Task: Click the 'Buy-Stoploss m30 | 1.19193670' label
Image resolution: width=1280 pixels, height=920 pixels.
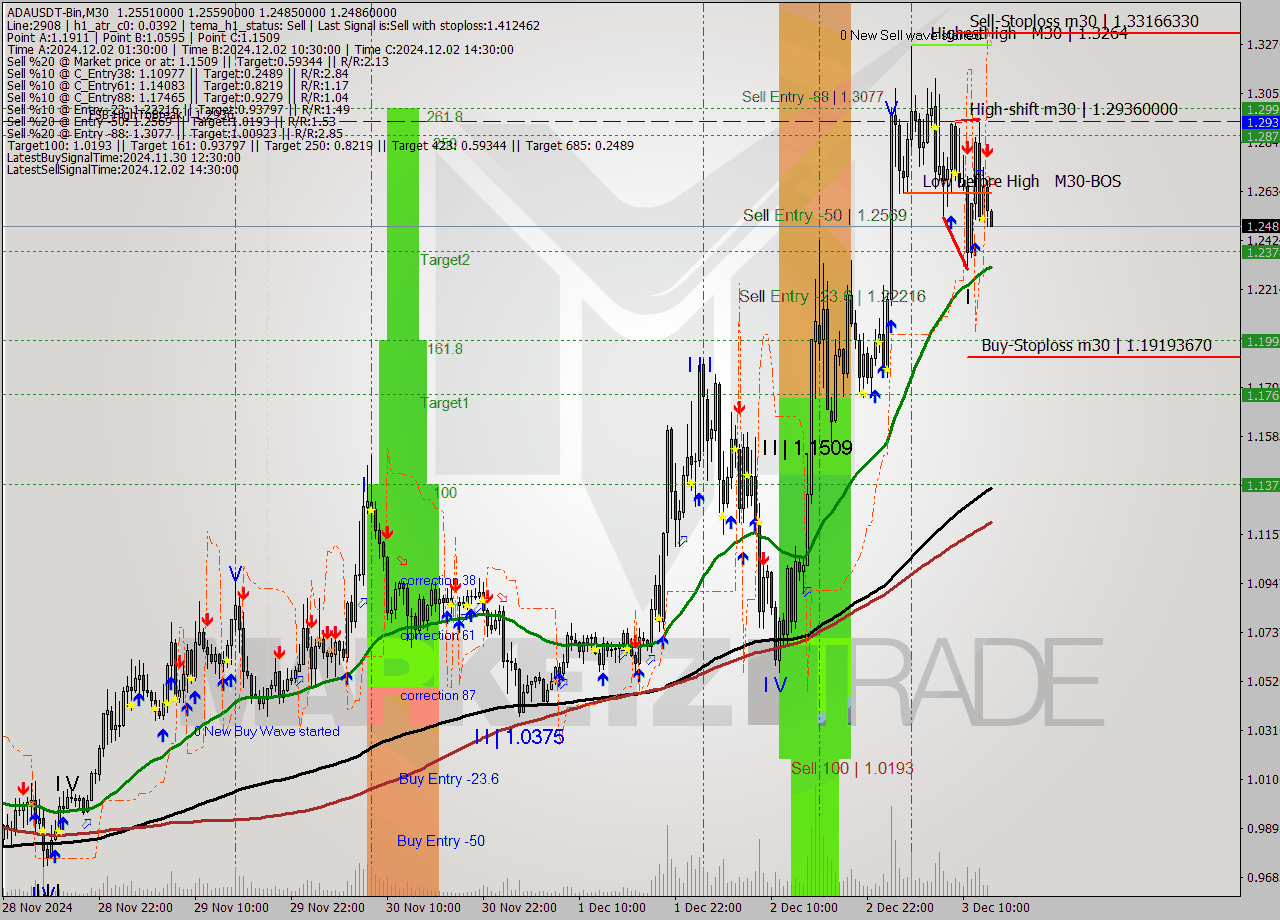Action: 1096,346
